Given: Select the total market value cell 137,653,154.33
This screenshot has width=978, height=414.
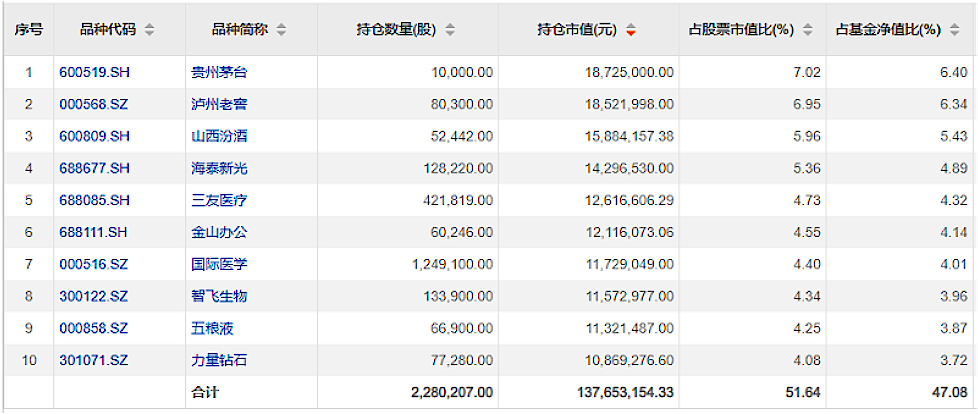Looking at the screenshot, I should tap(605, 393).
